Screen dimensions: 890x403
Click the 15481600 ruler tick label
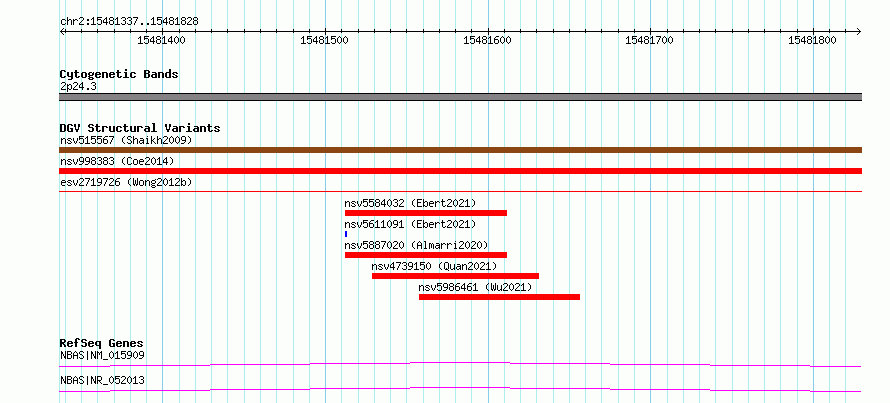pos(487,40)
